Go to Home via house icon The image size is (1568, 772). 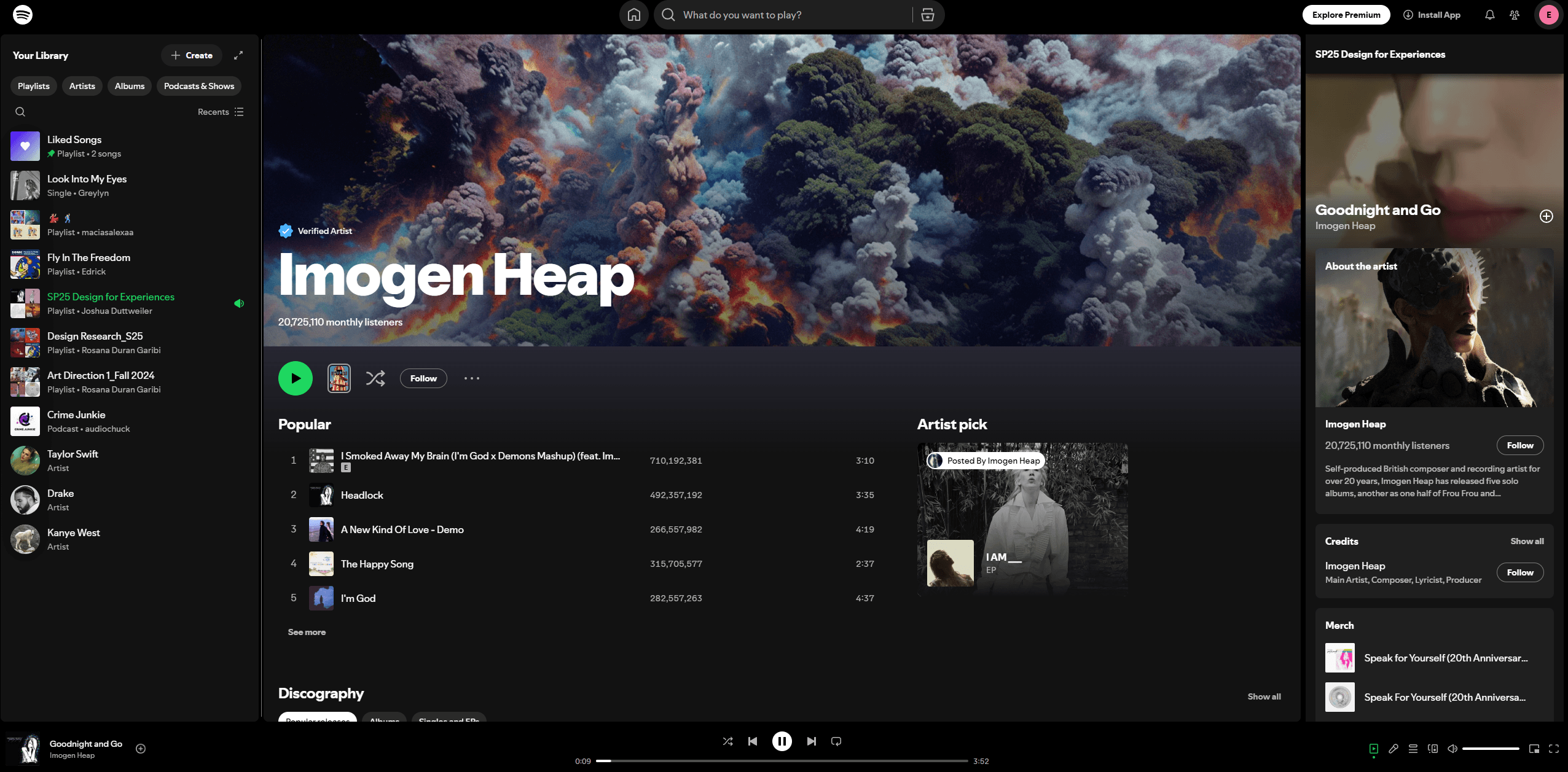(634, 15)
